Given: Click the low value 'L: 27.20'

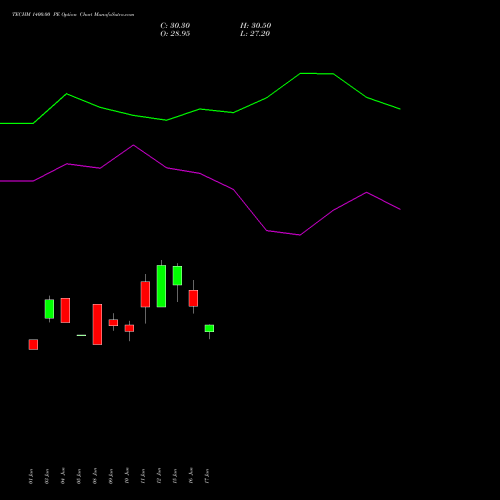Looking at the screenshot, I should (x=255, y=34).
